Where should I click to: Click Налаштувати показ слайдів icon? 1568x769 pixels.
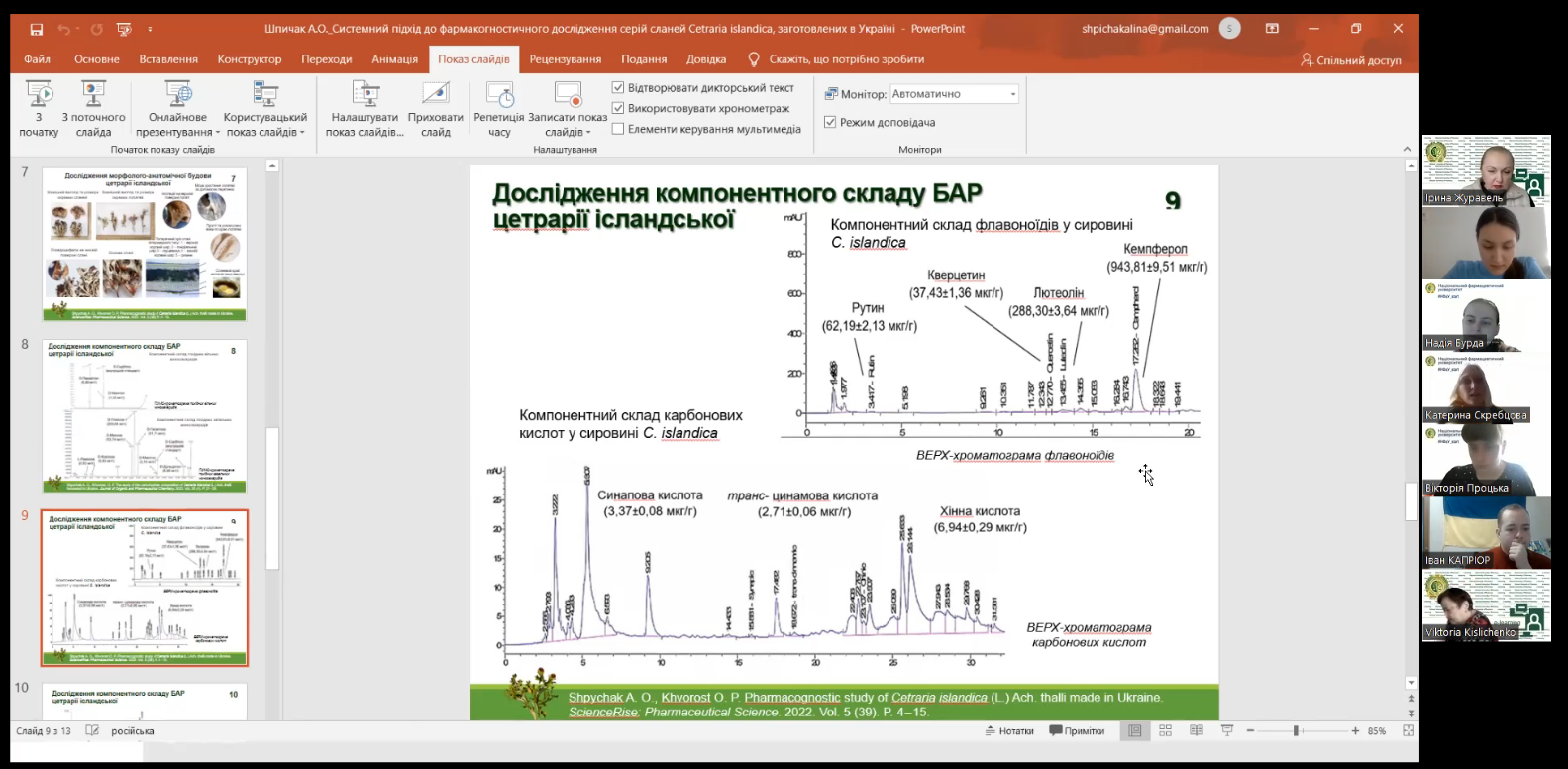pos(366,94)
